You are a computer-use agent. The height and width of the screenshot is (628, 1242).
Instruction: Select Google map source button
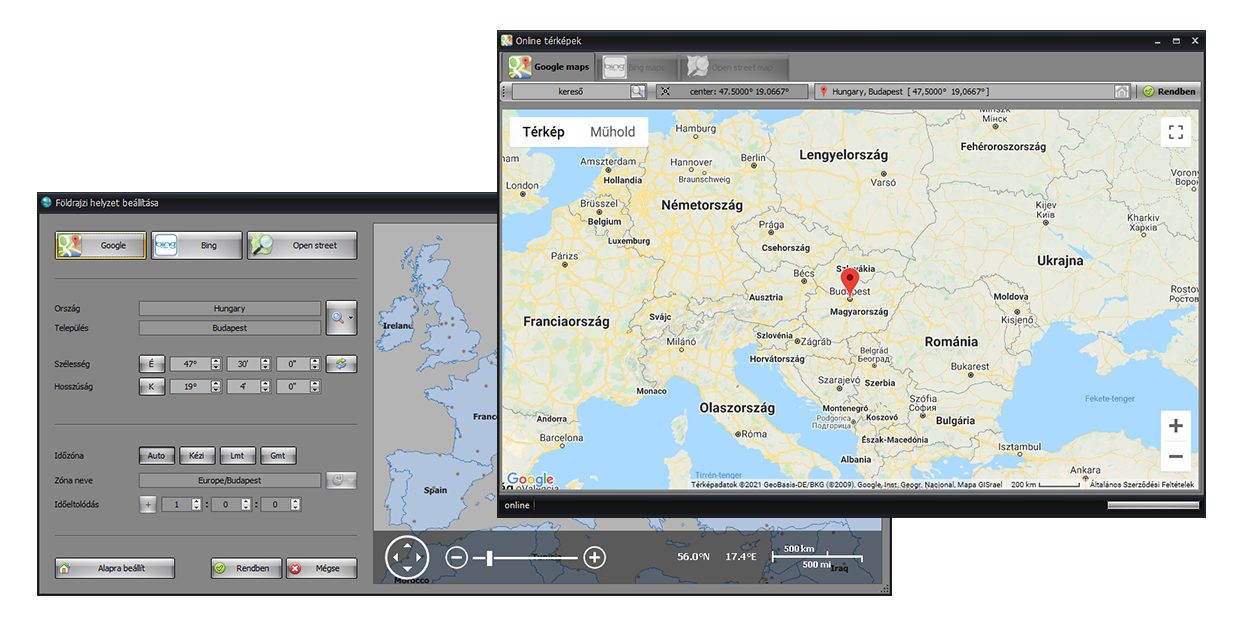pos(100,245)
